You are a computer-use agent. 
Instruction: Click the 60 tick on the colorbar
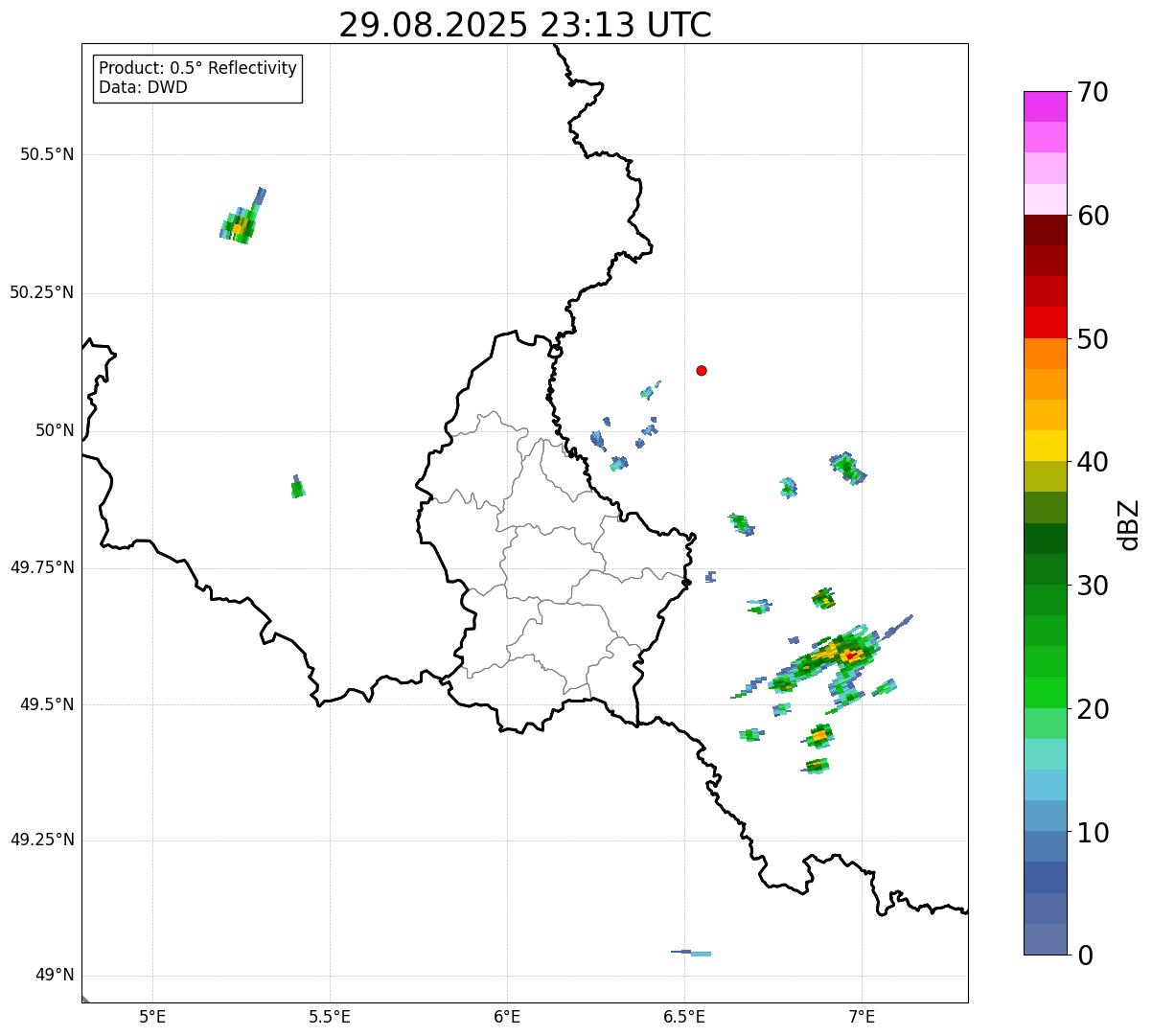1093,217
